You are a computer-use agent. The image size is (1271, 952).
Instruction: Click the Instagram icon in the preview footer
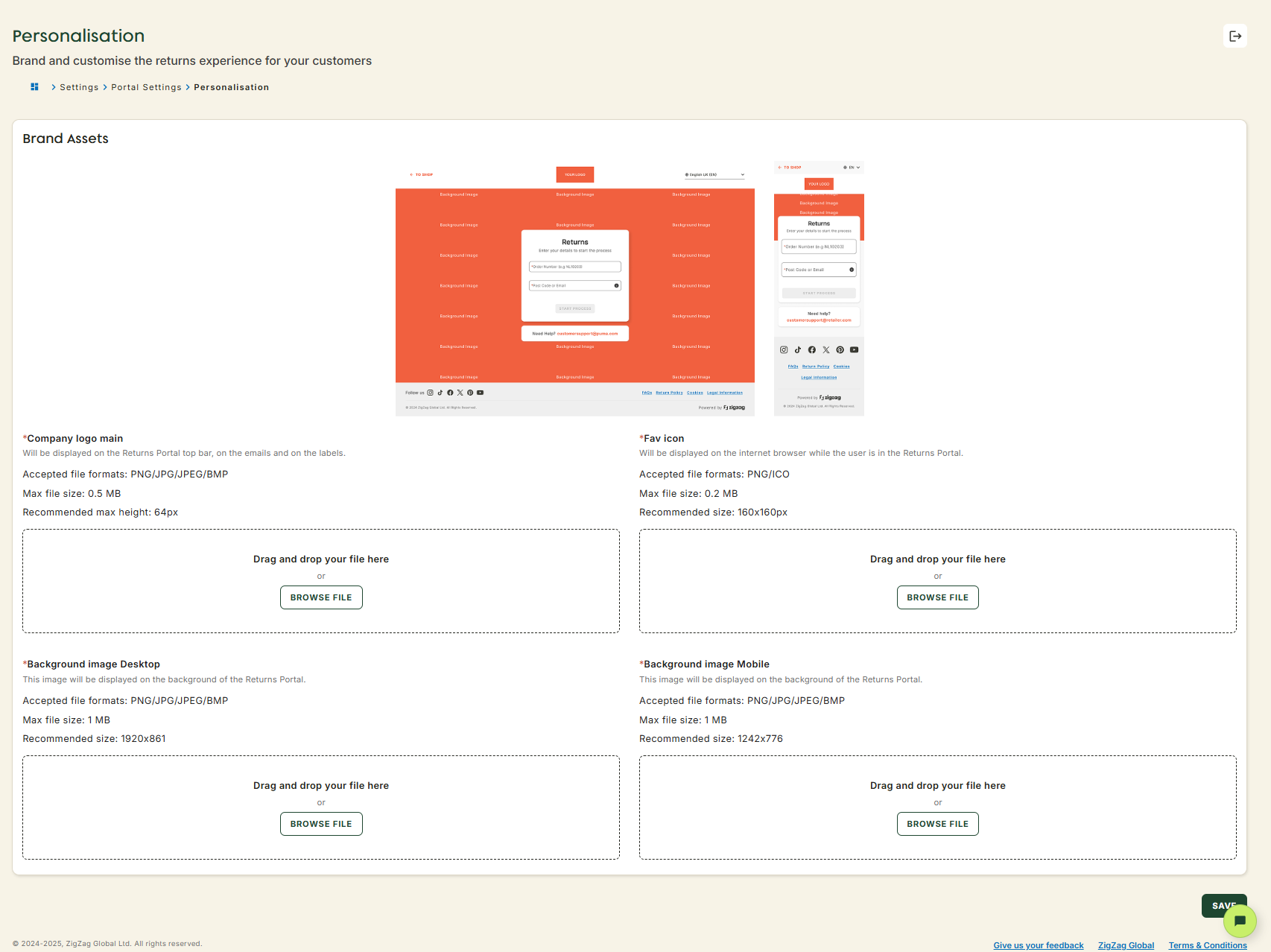[x=430, y=393]
